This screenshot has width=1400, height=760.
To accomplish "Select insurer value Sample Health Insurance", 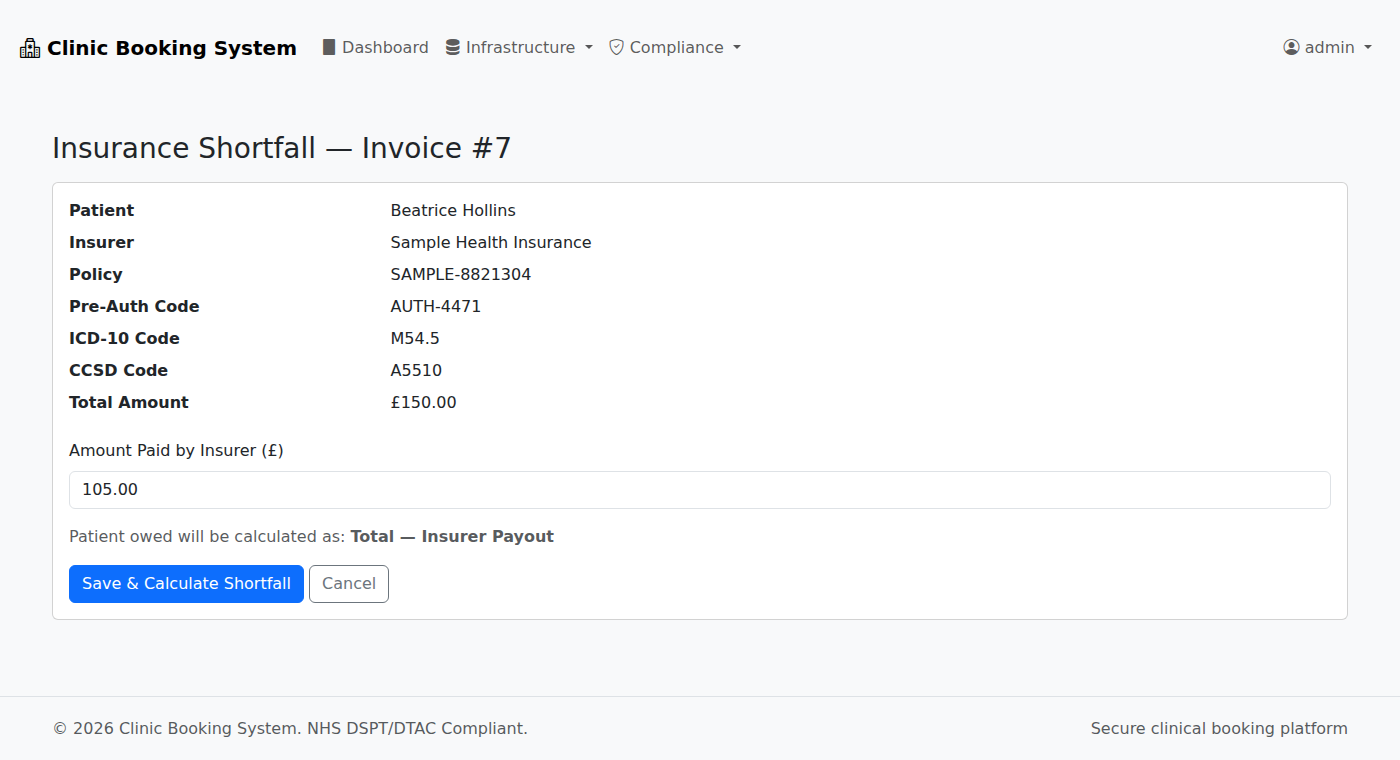I will [491, 242].
